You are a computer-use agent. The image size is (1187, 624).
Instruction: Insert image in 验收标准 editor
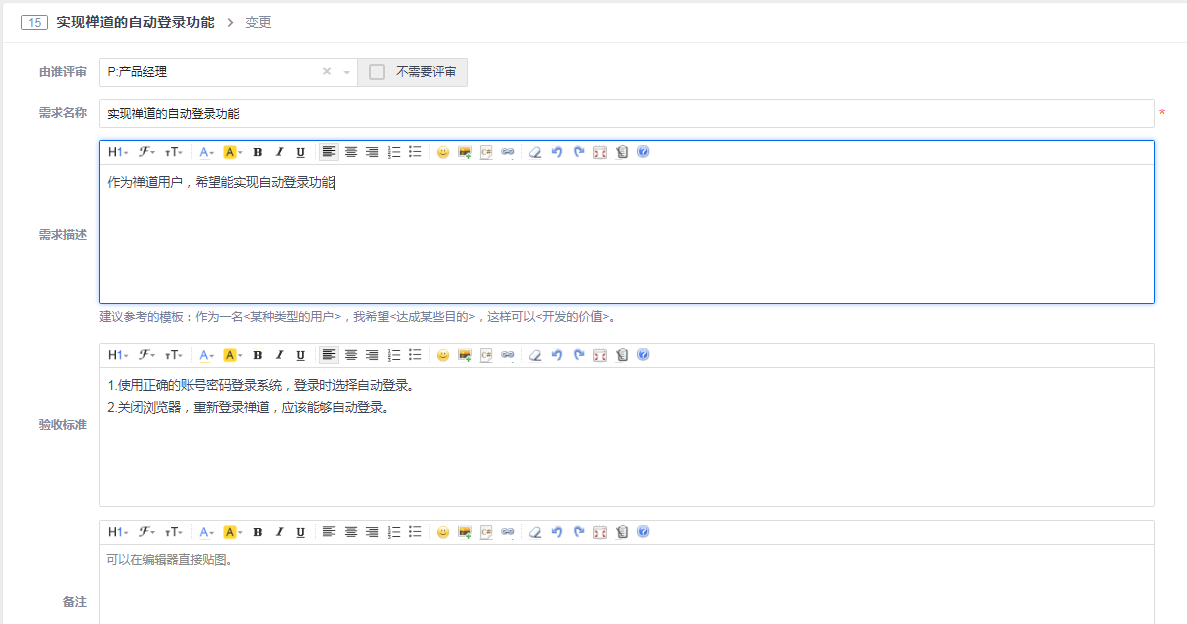click(x=465, y=355)
